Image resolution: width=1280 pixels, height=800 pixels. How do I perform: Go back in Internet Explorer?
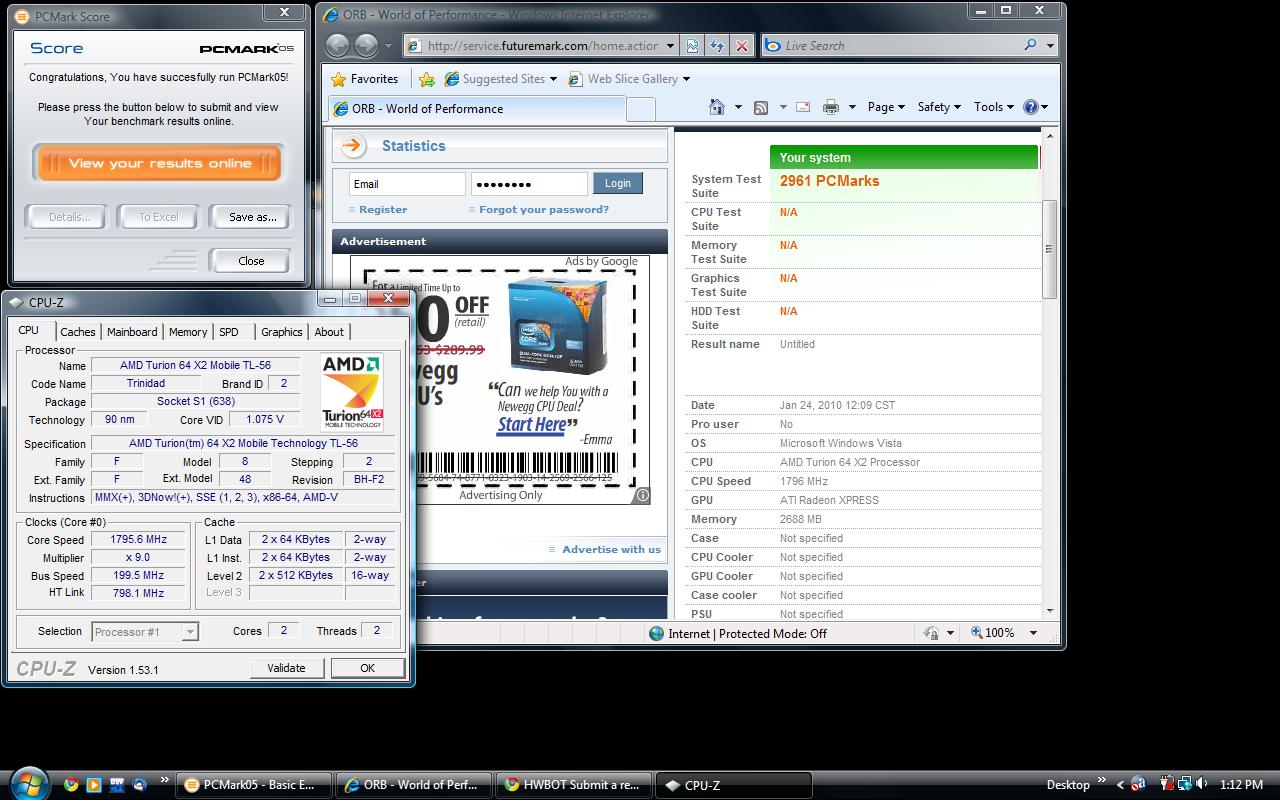[337, 45]
